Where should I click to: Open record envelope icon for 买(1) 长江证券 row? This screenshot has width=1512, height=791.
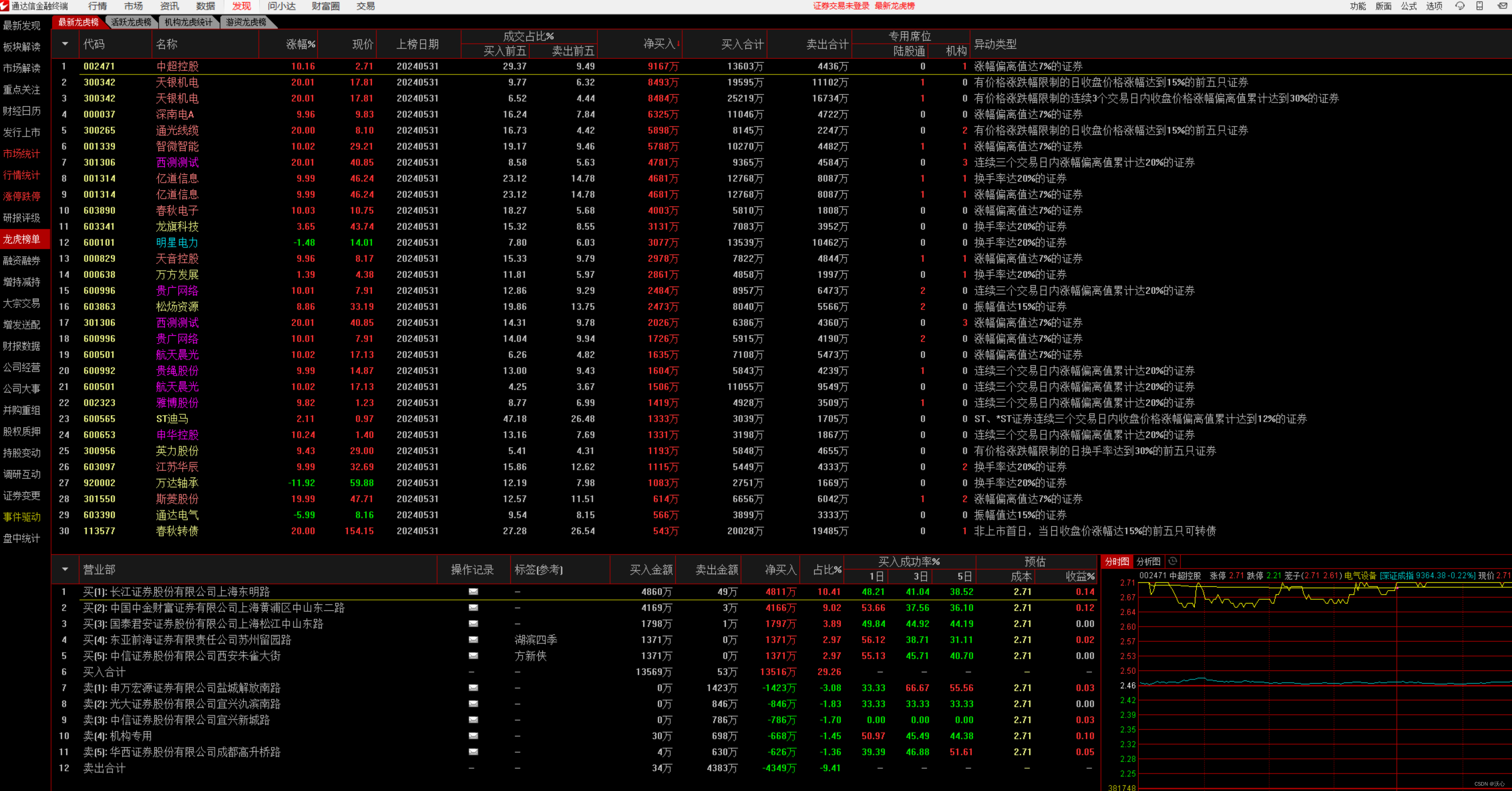click(x=473, y=592)
